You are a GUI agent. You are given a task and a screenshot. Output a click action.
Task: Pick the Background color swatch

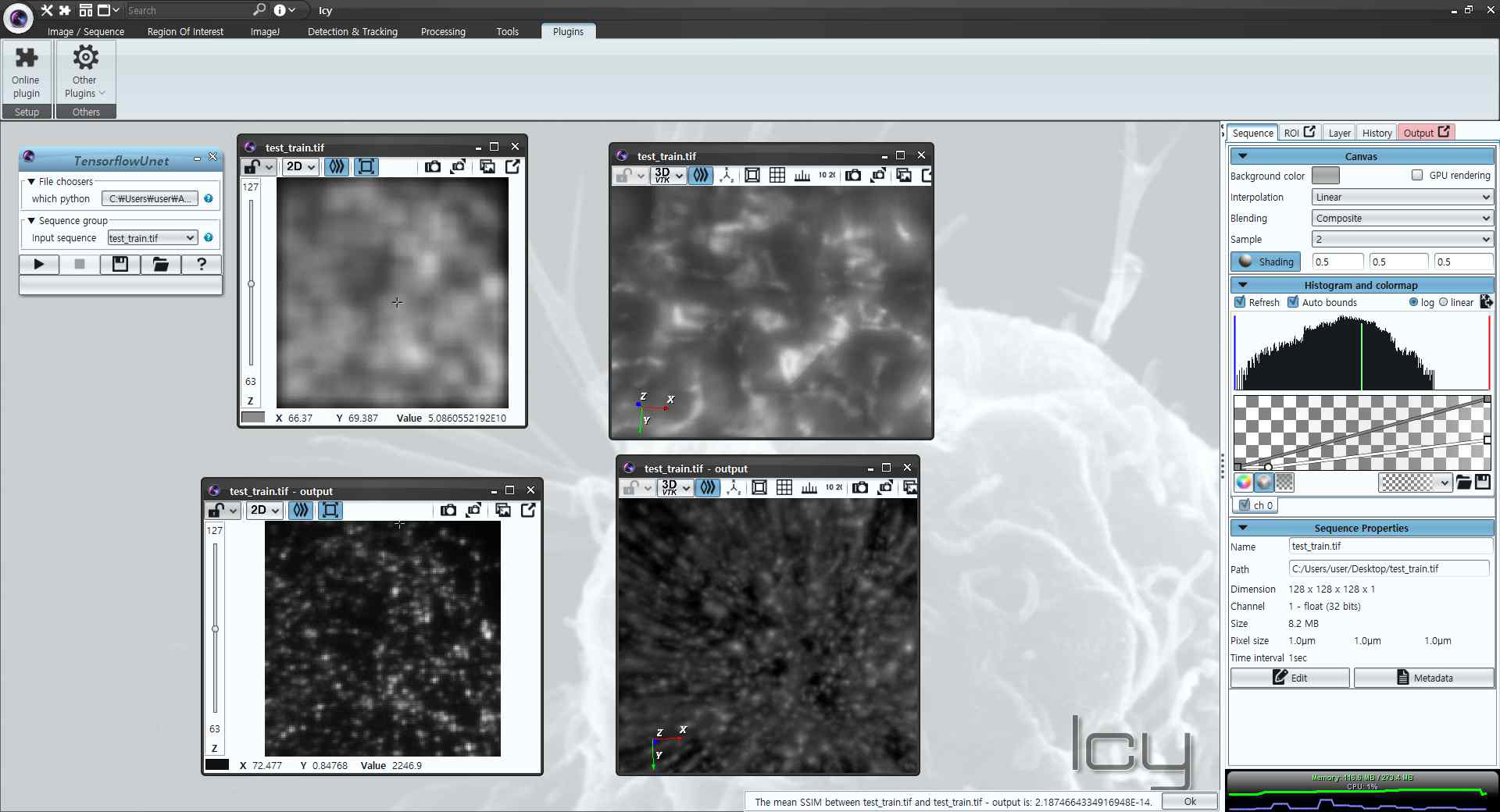tap(1325, 176)
